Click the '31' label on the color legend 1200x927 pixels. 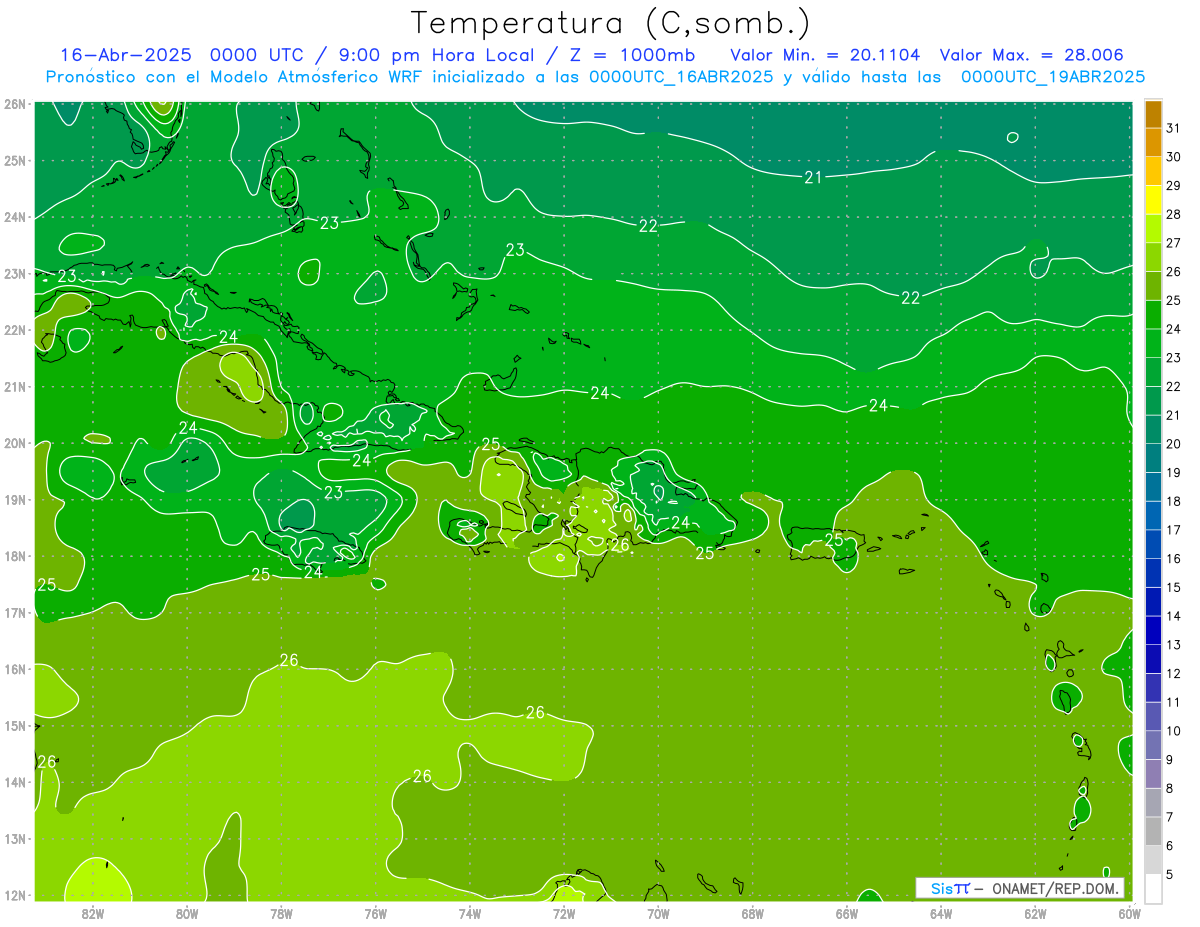(x=1174, y=128)
